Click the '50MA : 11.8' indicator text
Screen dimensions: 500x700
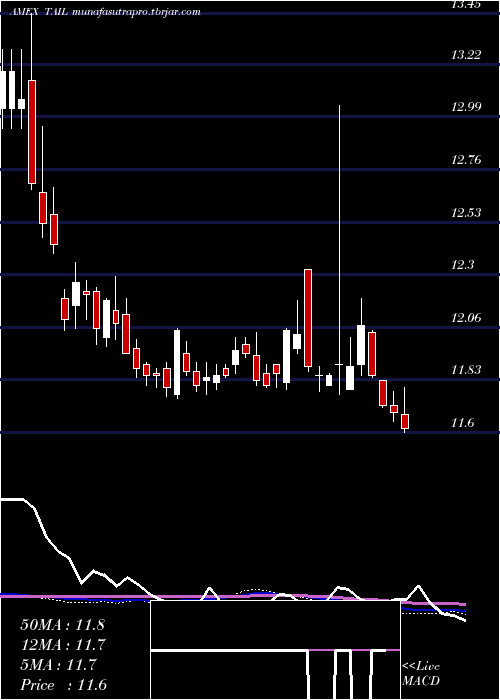(62, 625)
